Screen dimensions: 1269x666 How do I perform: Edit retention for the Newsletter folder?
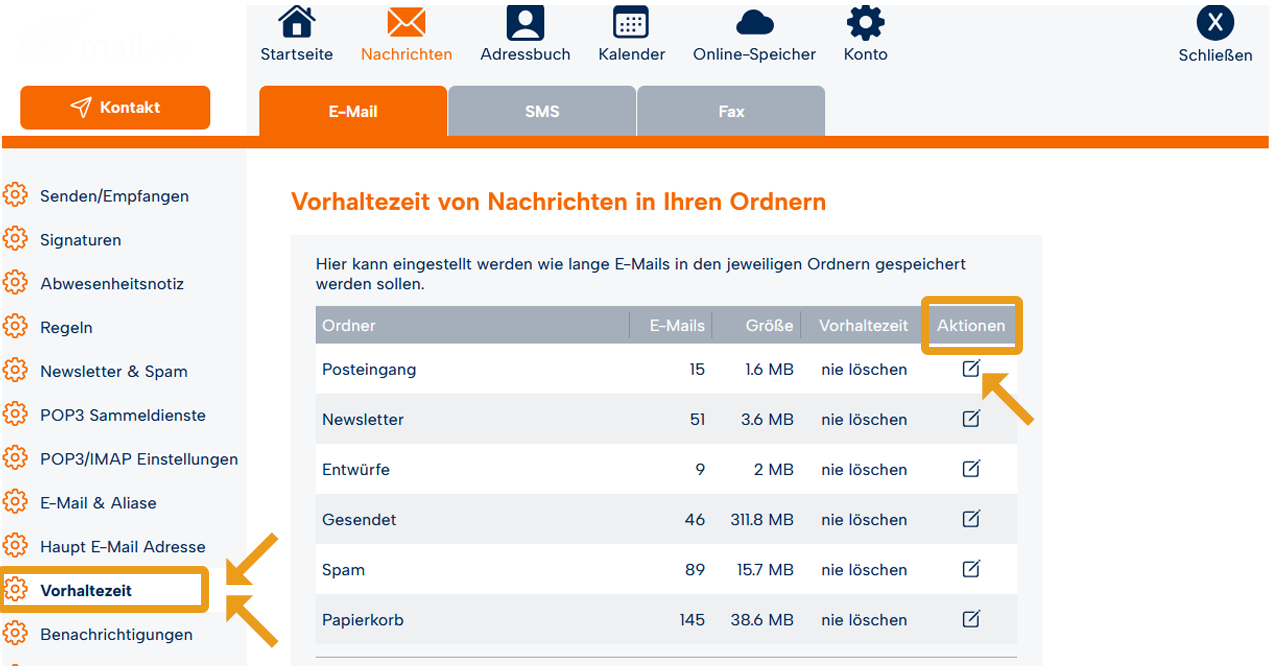pyautogui.click(x=971, y=419)
